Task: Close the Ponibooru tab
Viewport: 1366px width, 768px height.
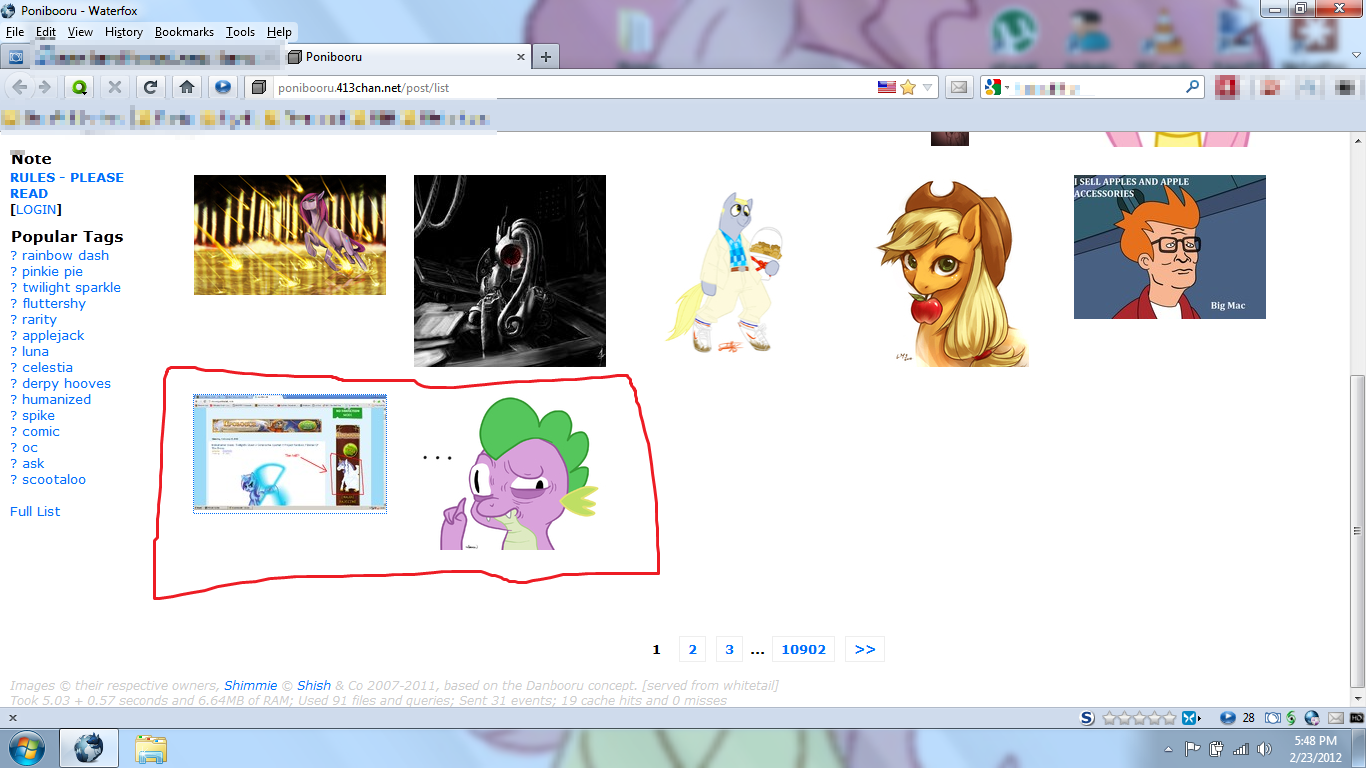Action: pos(520,57)
